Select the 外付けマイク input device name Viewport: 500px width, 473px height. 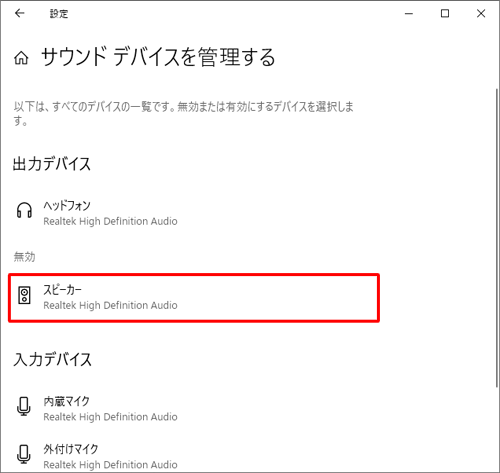[71, 449]
